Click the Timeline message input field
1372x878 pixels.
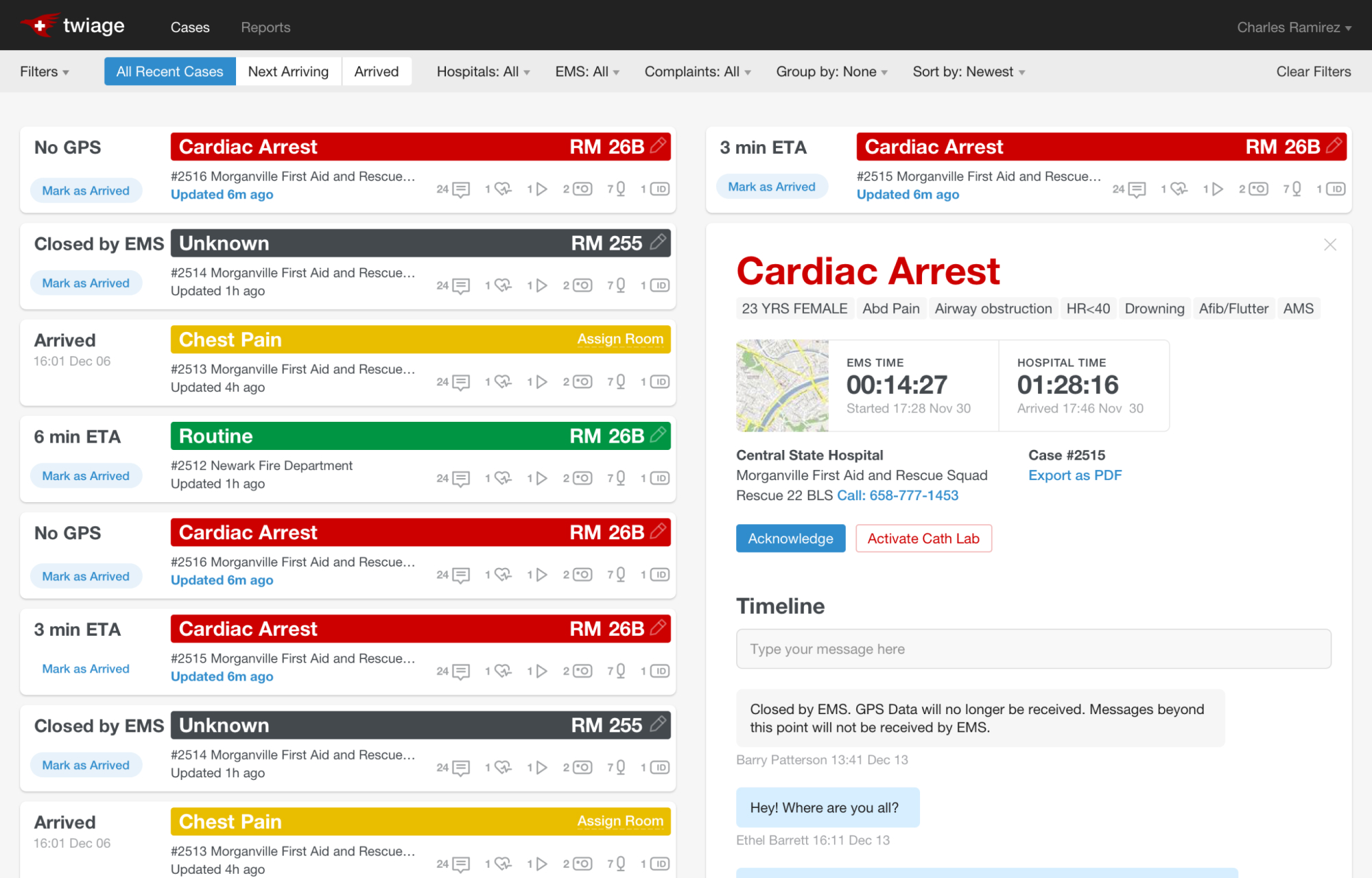(1032, 649)
